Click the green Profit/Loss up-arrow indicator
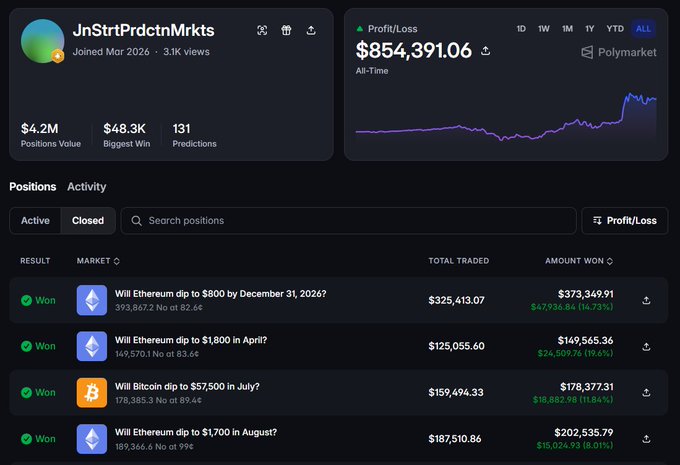This screenshot has height=465, width=680. [x=360, y=29]
